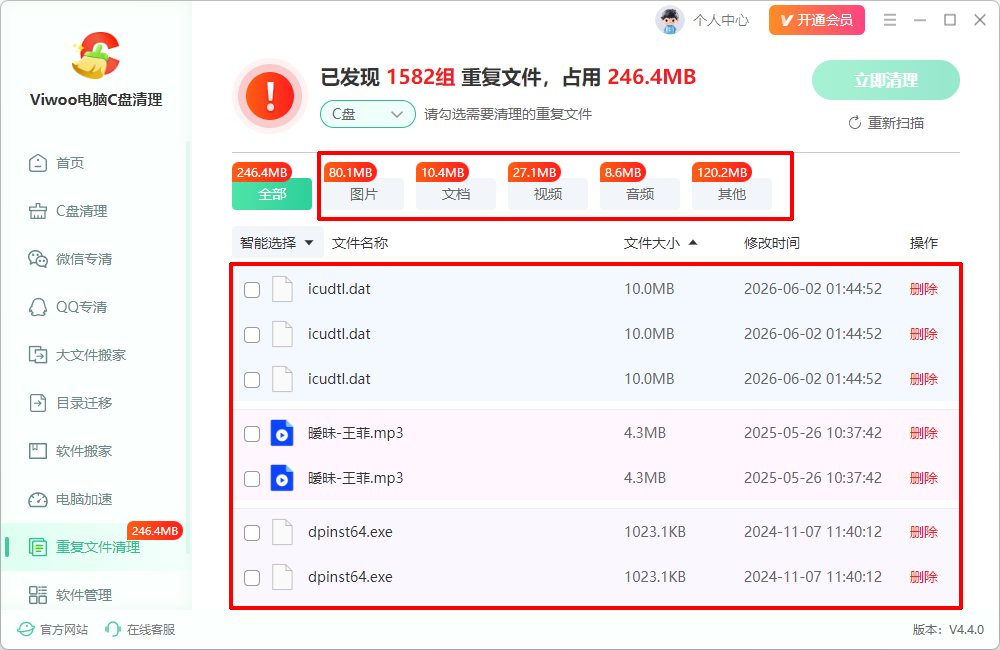
Task: Check the first icudtl.dat file checkbox
Action: 252,290
